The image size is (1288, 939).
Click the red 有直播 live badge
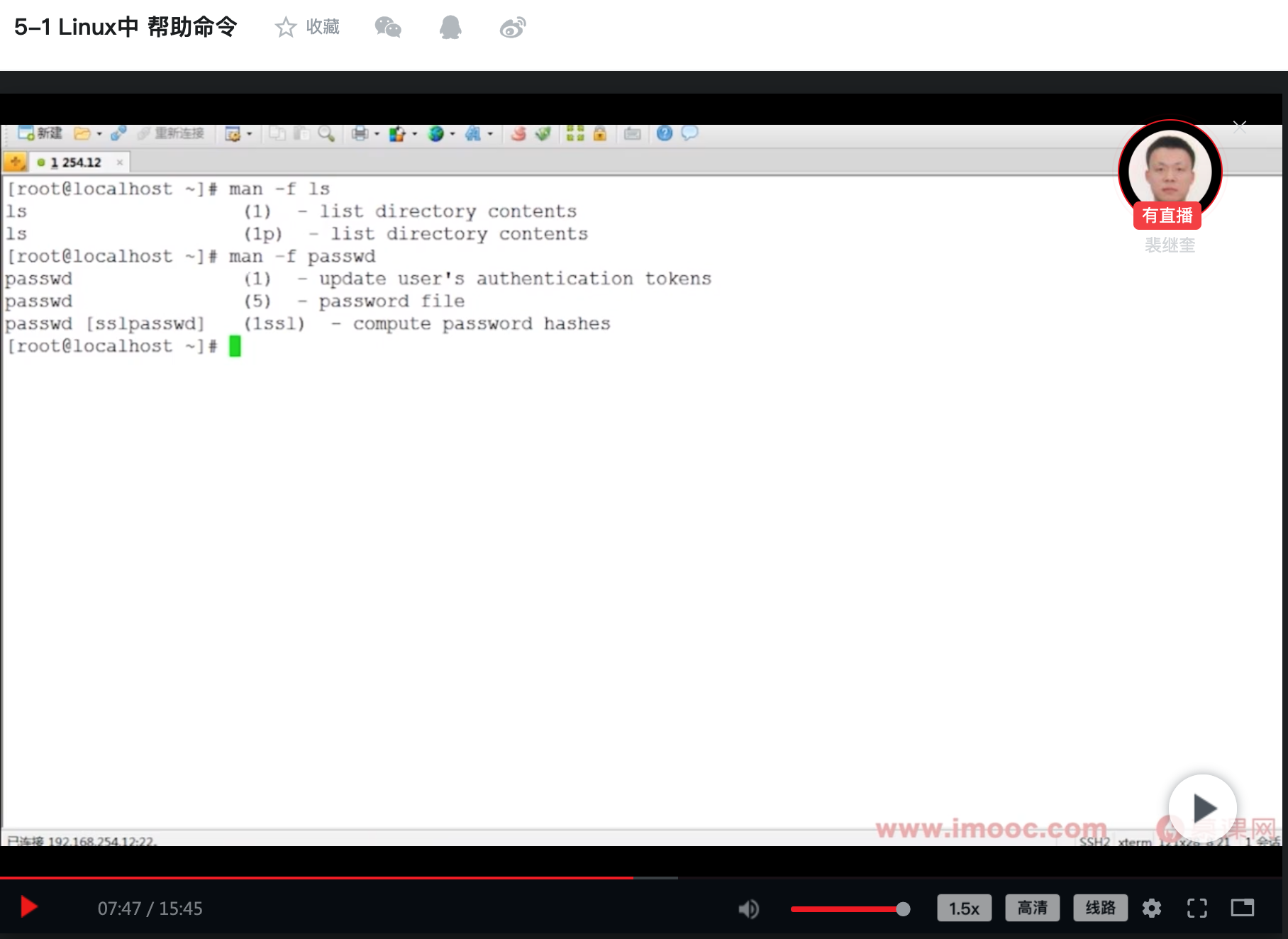1167,216
